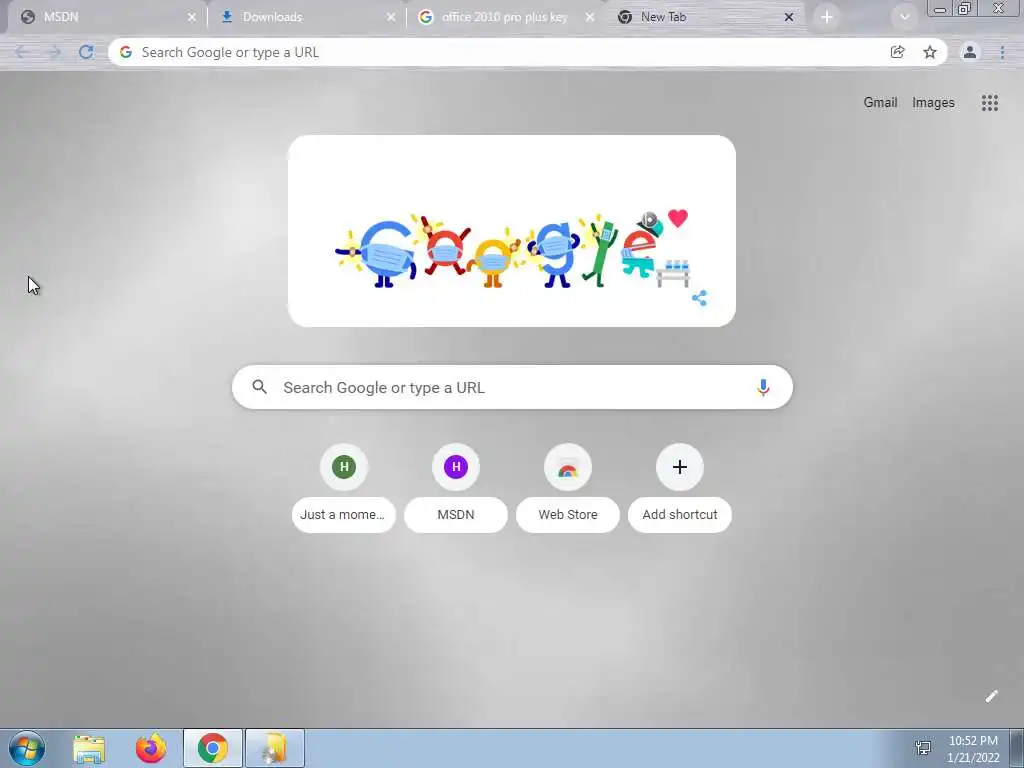The width and height of the screenshot is (1024, 768).
Task: Open the Web Store shortcut icon
Action: coord(568,467)
